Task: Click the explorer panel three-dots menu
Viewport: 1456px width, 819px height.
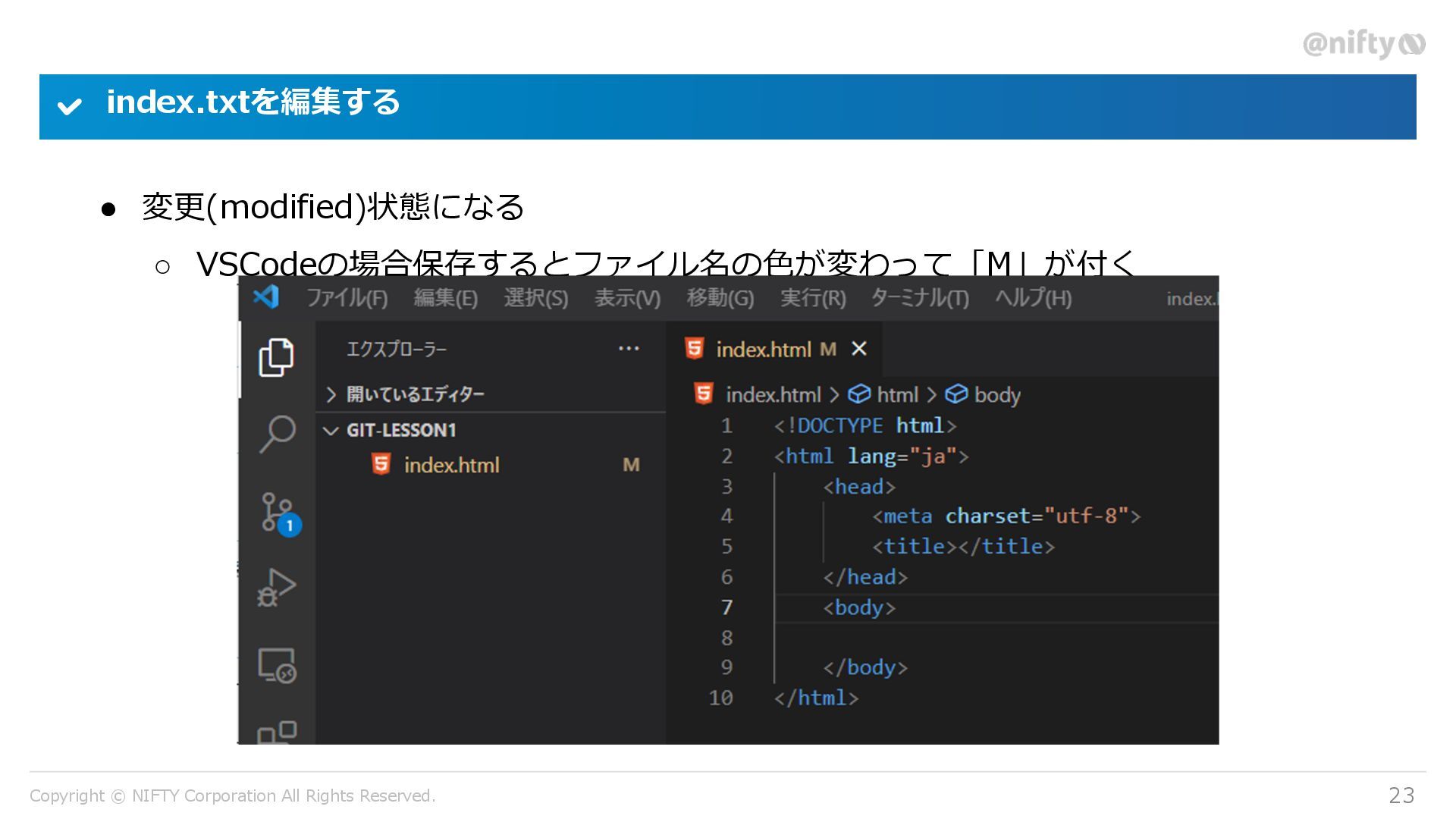Action: (628, 349)
